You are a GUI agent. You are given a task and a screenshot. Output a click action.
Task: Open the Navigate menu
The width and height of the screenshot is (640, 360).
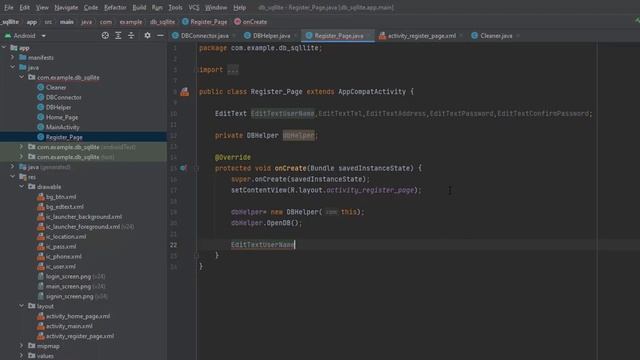(66, 7)
